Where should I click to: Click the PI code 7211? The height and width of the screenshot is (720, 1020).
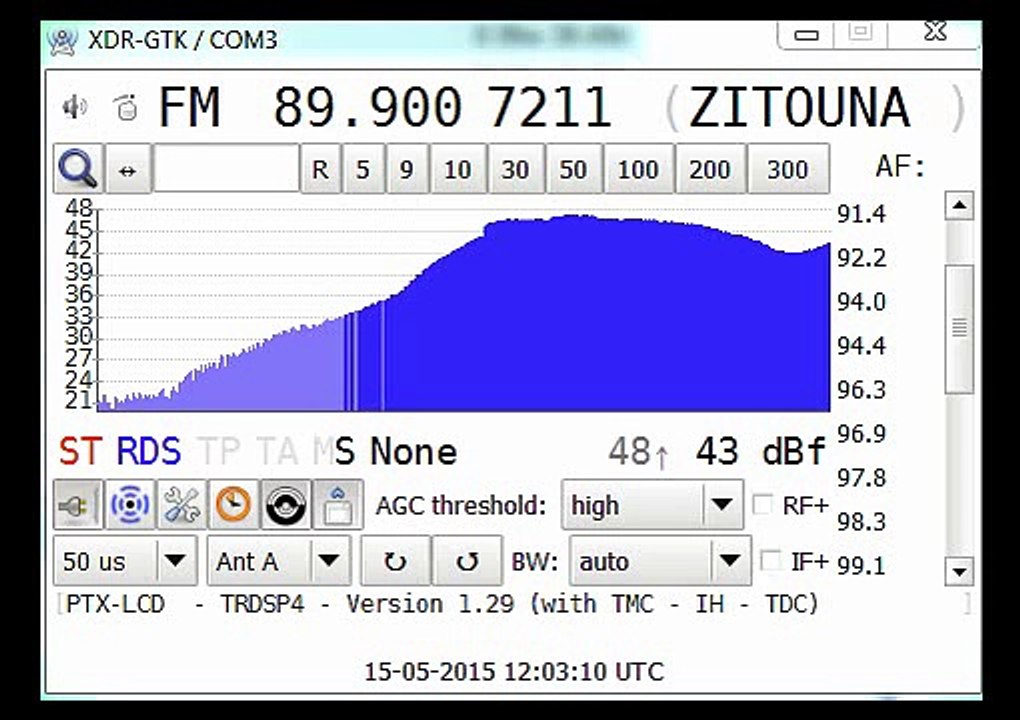(x=550, y=107)
